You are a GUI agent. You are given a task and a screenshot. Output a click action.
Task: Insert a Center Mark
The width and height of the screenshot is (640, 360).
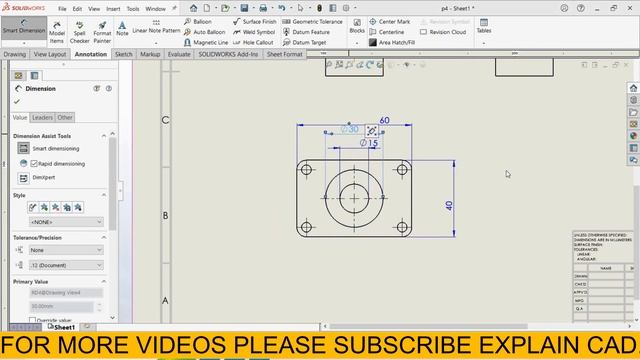[x=390, y=22]
